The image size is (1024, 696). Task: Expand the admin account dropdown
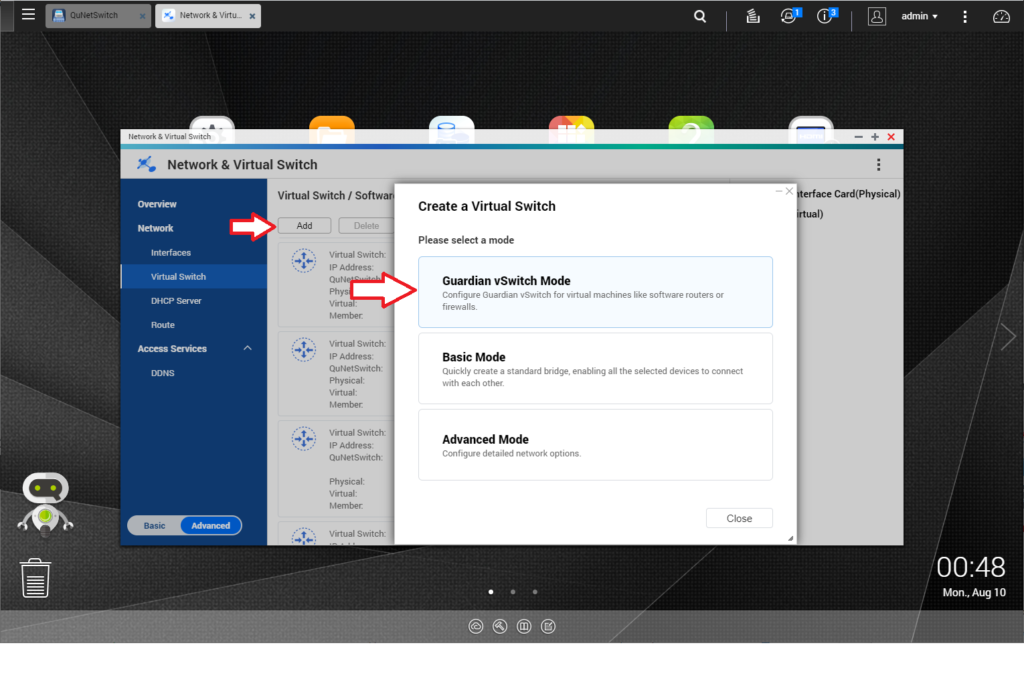click(920, 16)
